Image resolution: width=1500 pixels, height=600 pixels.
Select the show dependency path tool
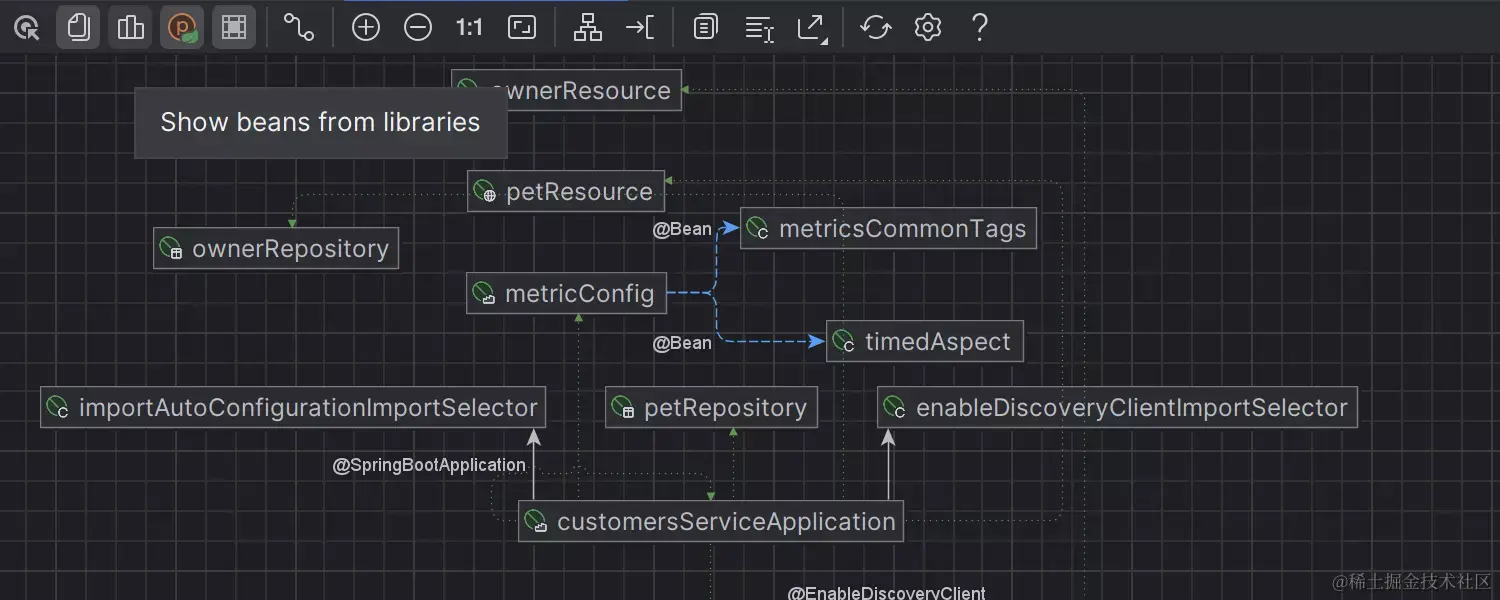point(298,27)
